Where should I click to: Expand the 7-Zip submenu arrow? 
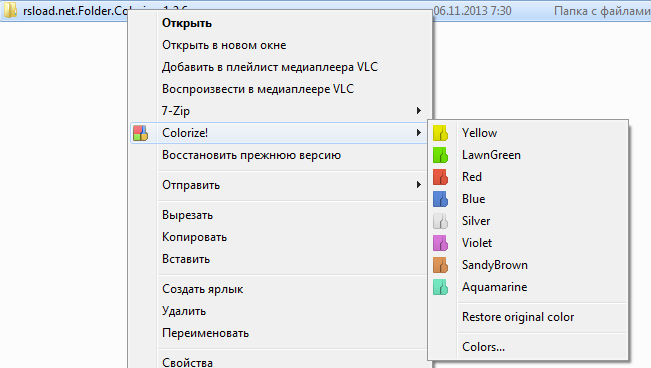pyautogui.click(x=418, y=110)
